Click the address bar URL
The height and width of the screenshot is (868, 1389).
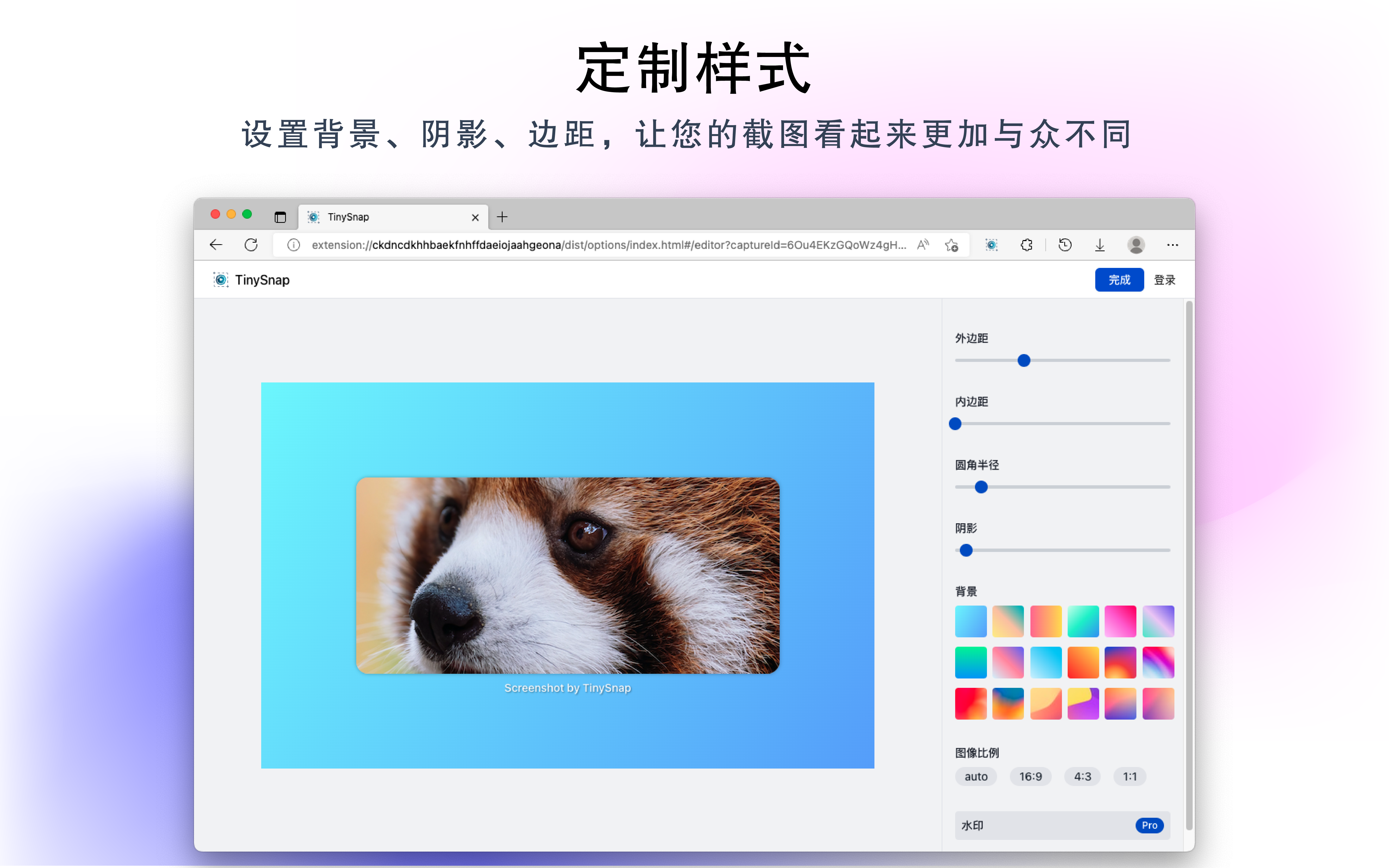point(609,245)
